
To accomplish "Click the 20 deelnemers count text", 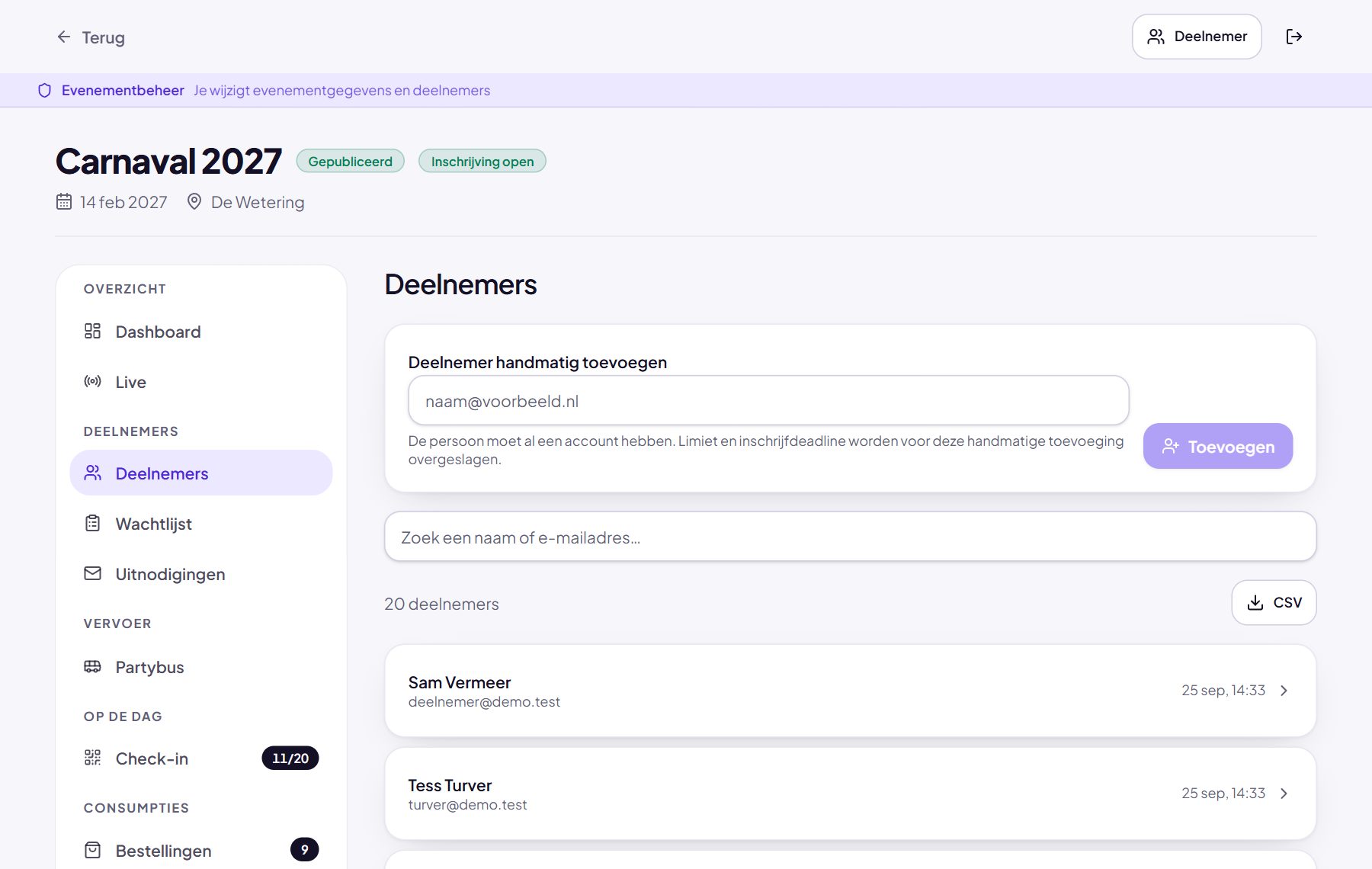I will (441, 604).
